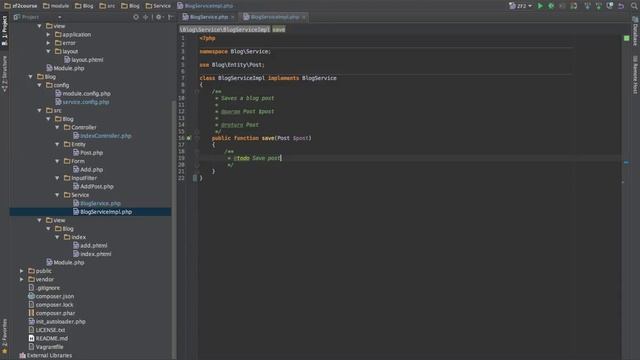Click Collapse All icon in Project panel

click(146, 17)
